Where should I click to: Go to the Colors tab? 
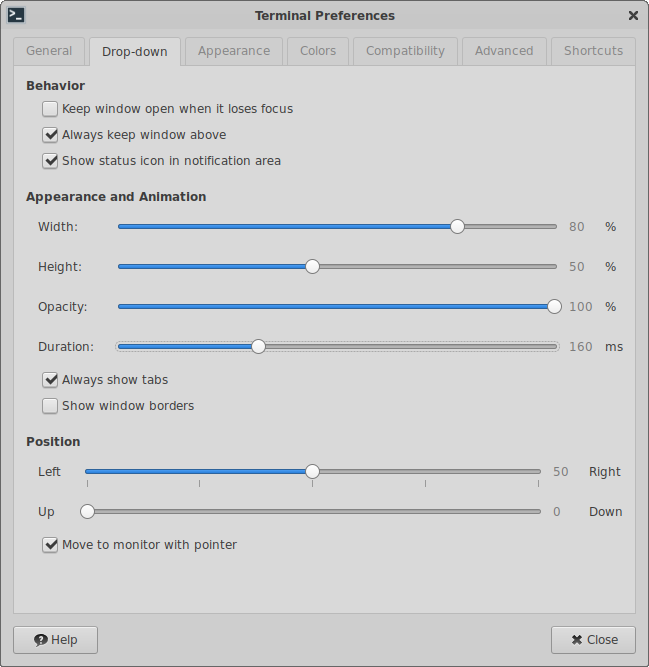(x=318, y=51)
